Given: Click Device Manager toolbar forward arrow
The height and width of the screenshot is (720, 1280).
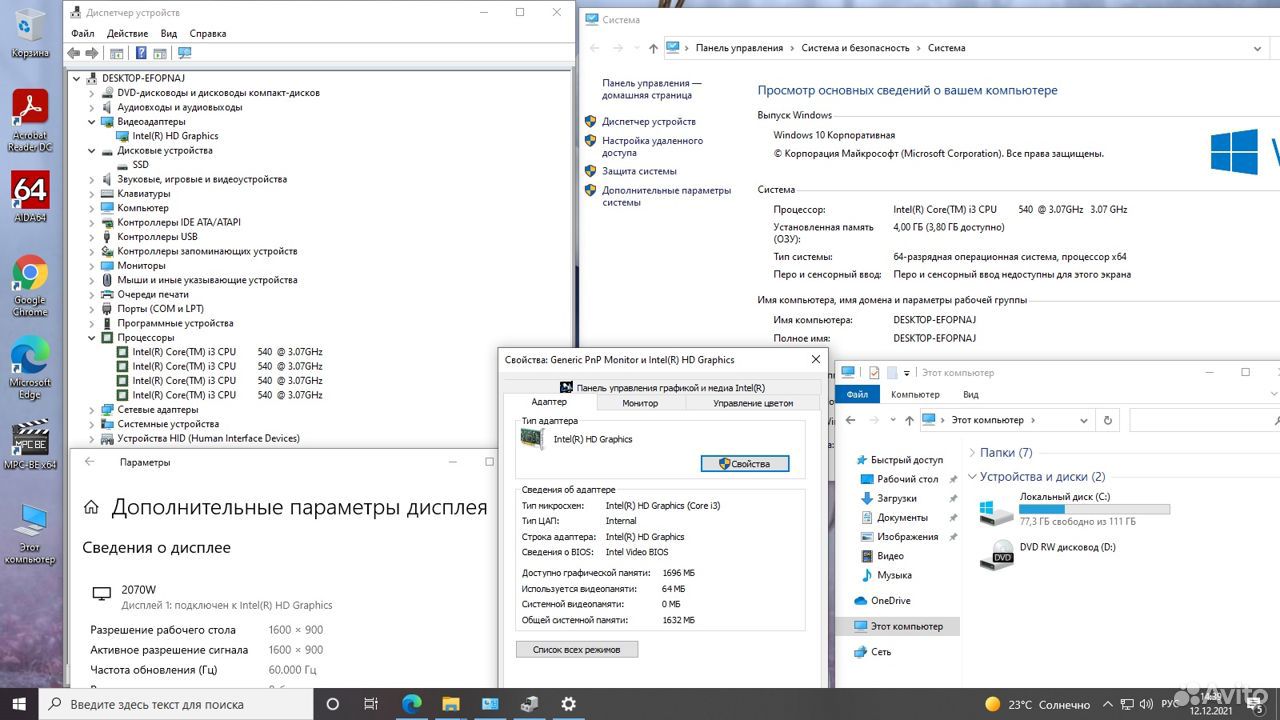Looking at the screenshot, I should 92,53.
